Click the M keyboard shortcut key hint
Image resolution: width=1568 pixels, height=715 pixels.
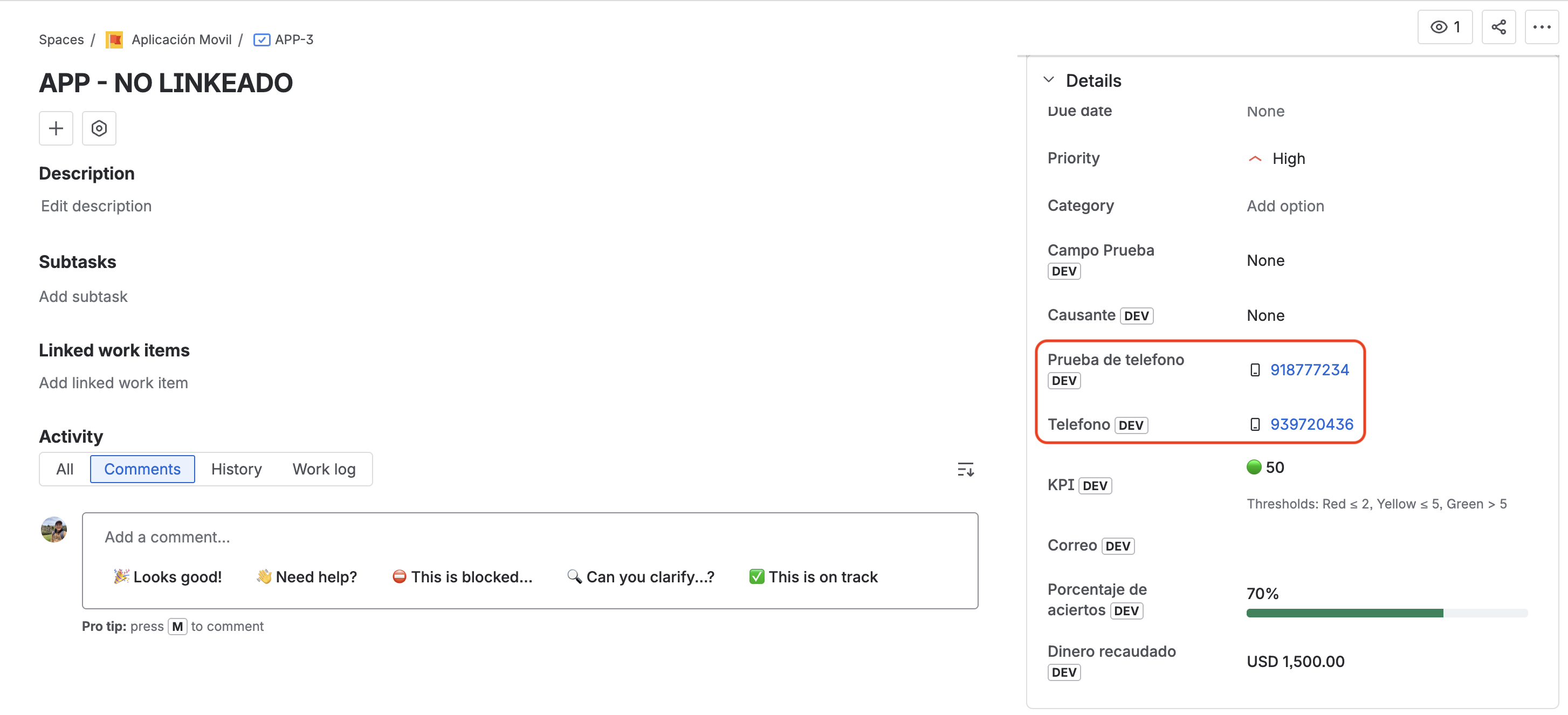tap(177, 627)
